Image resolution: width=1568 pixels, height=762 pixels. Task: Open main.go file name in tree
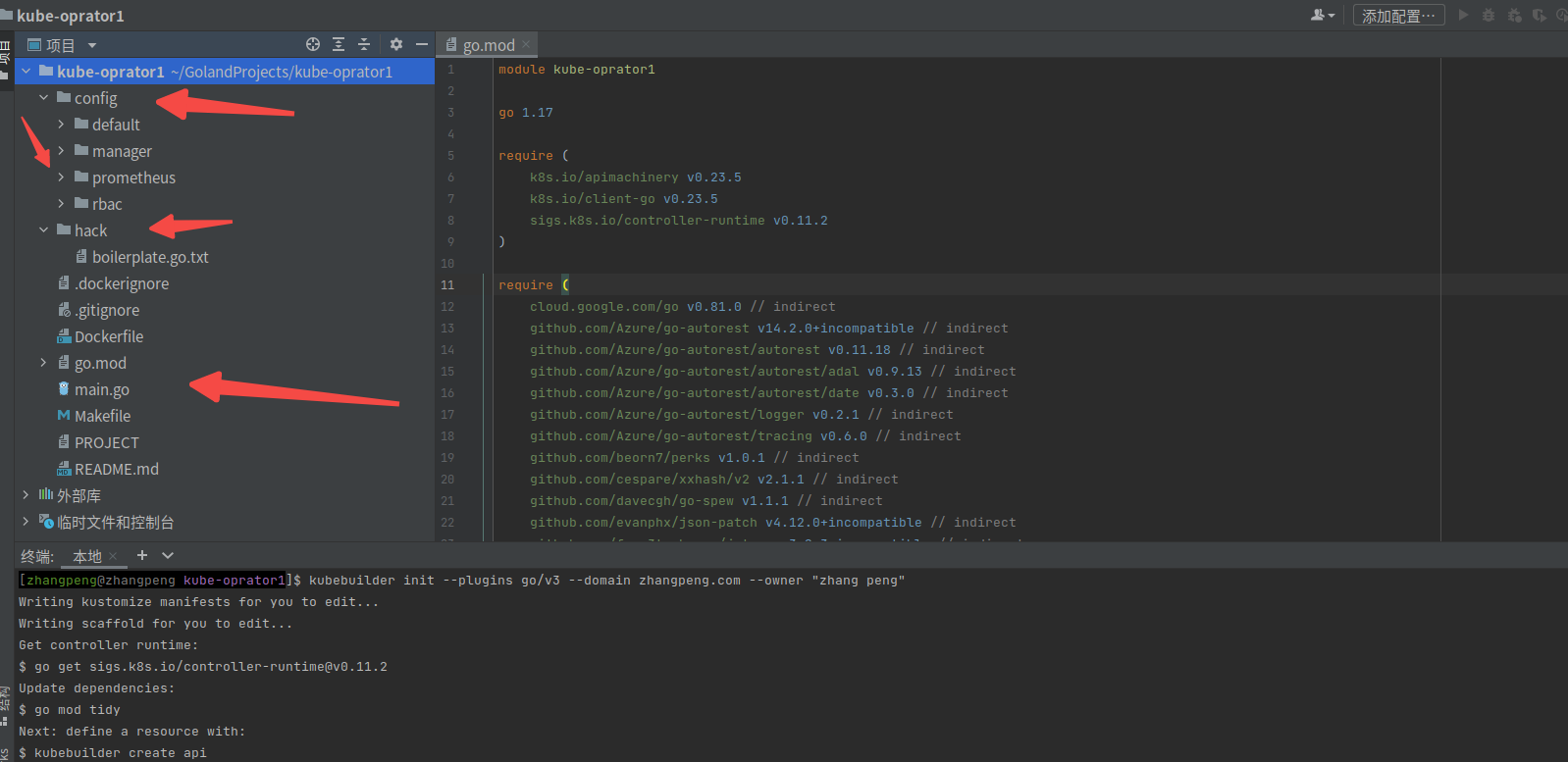click(x=102, y=389)
